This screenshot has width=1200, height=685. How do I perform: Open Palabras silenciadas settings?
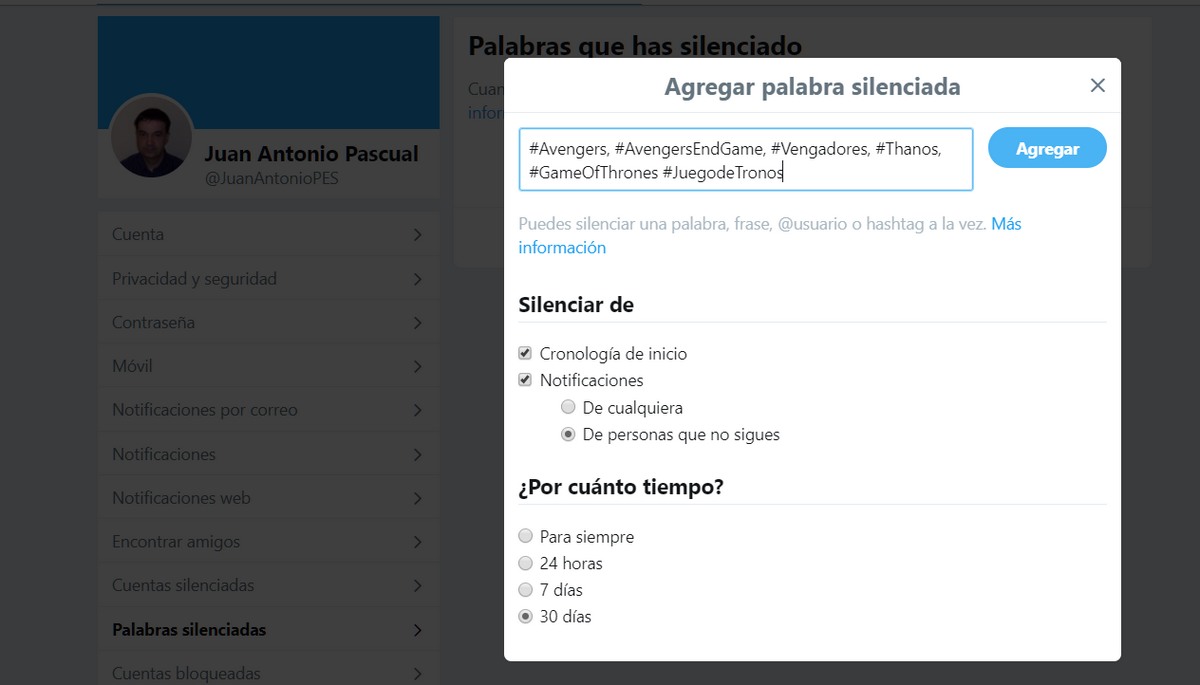click(x=268, y=630)
